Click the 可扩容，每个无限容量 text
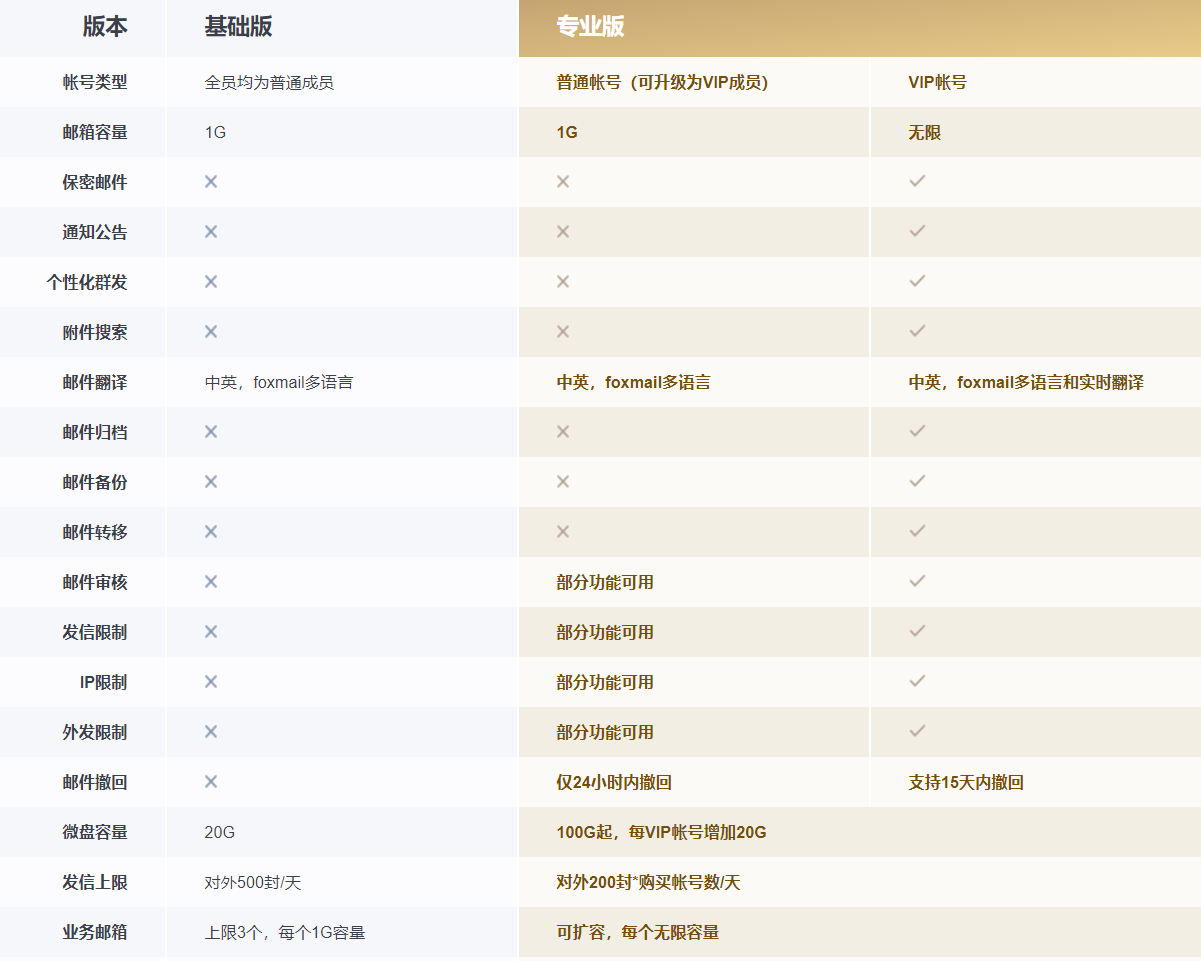The width and height of the screenshot is (1201, 961). tap(637, 933)
